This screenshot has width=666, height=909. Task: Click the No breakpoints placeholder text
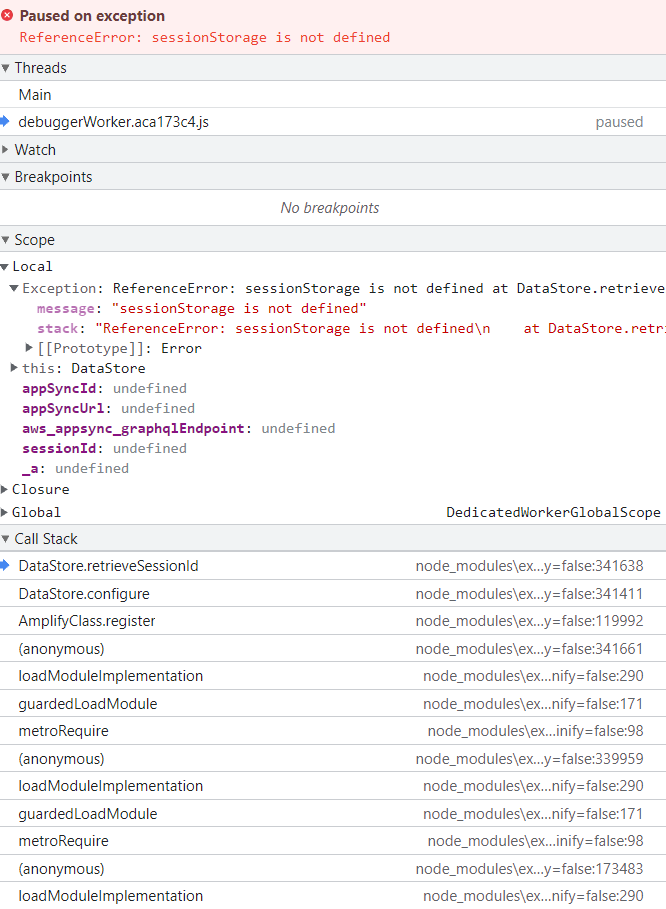[330, 208]
